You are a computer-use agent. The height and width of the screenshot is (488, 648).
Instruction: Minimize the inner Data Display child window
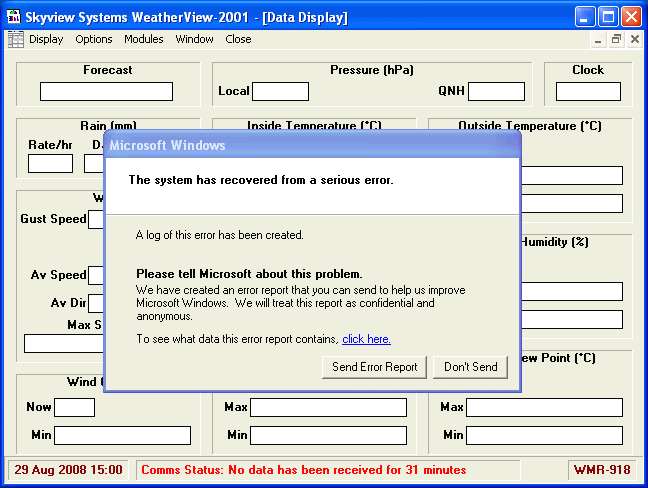[x=598, y=40]
